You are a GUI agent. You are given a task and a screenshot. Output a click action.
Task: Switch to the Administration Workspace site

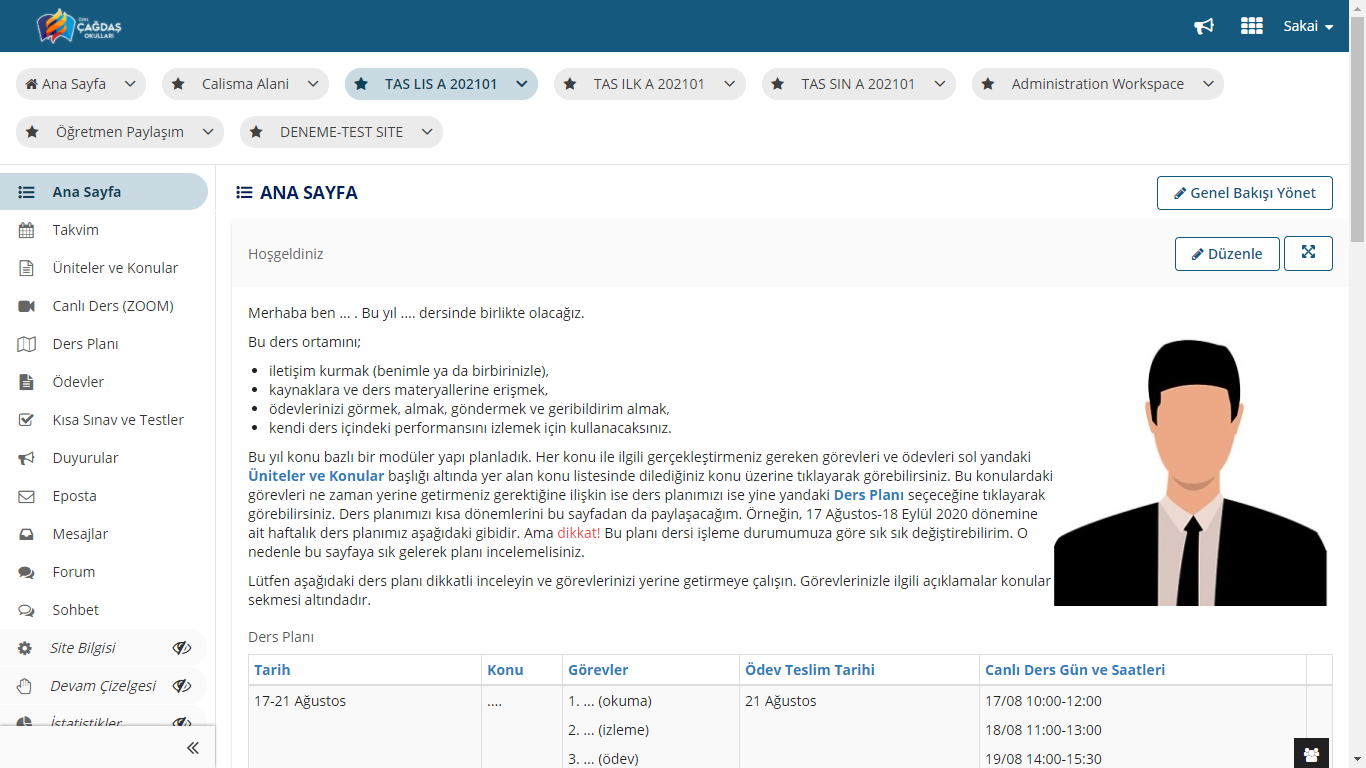(1097, 84)
